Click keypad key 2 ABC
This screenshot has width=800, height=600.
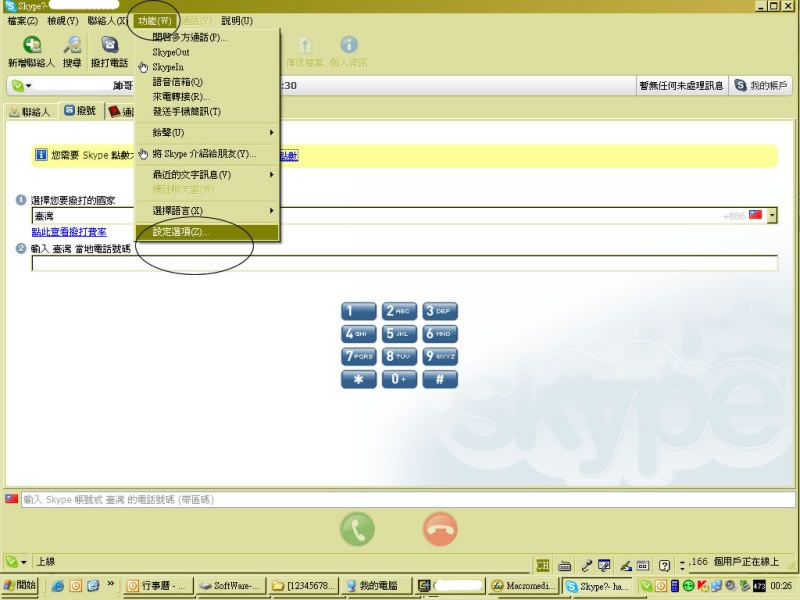coord(399,311)
